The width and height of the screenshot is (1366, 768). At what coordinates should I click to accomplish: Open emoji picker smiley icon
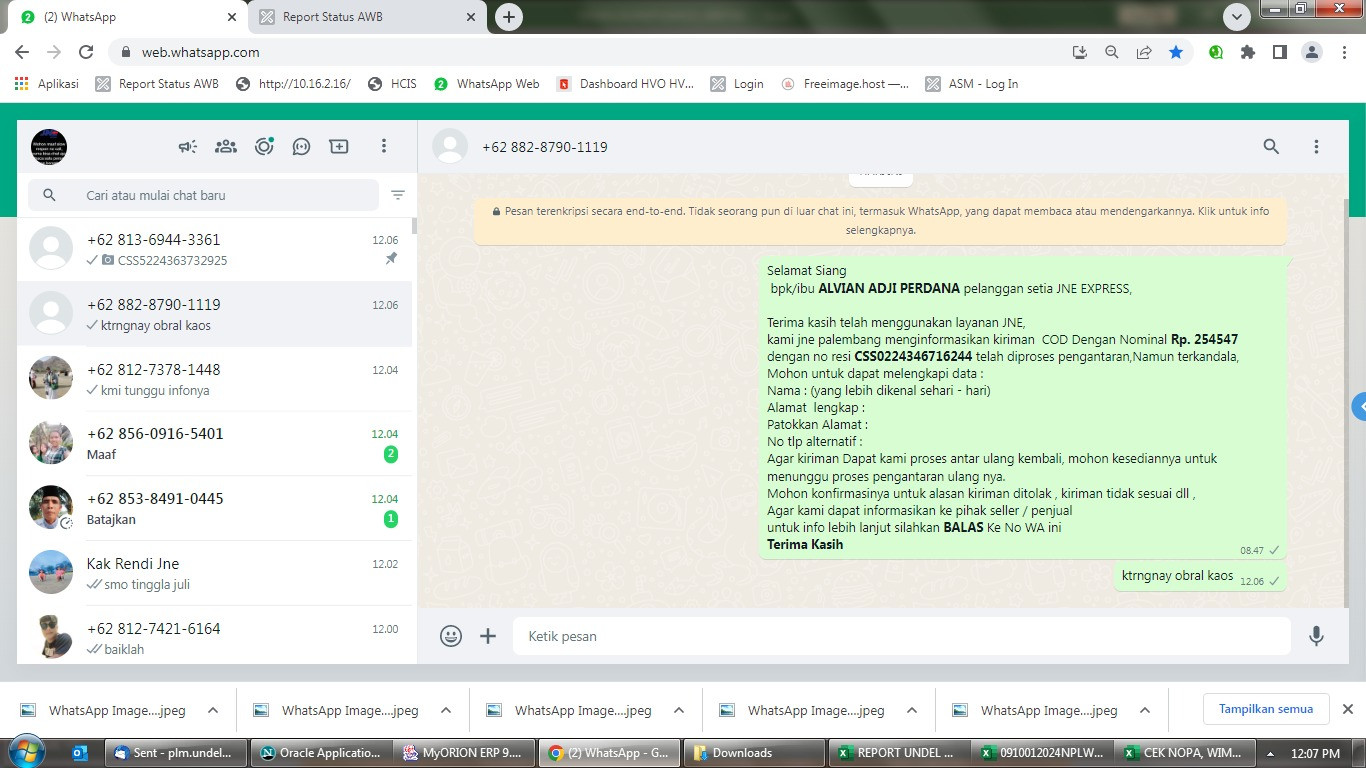click(x=451, y=636)
